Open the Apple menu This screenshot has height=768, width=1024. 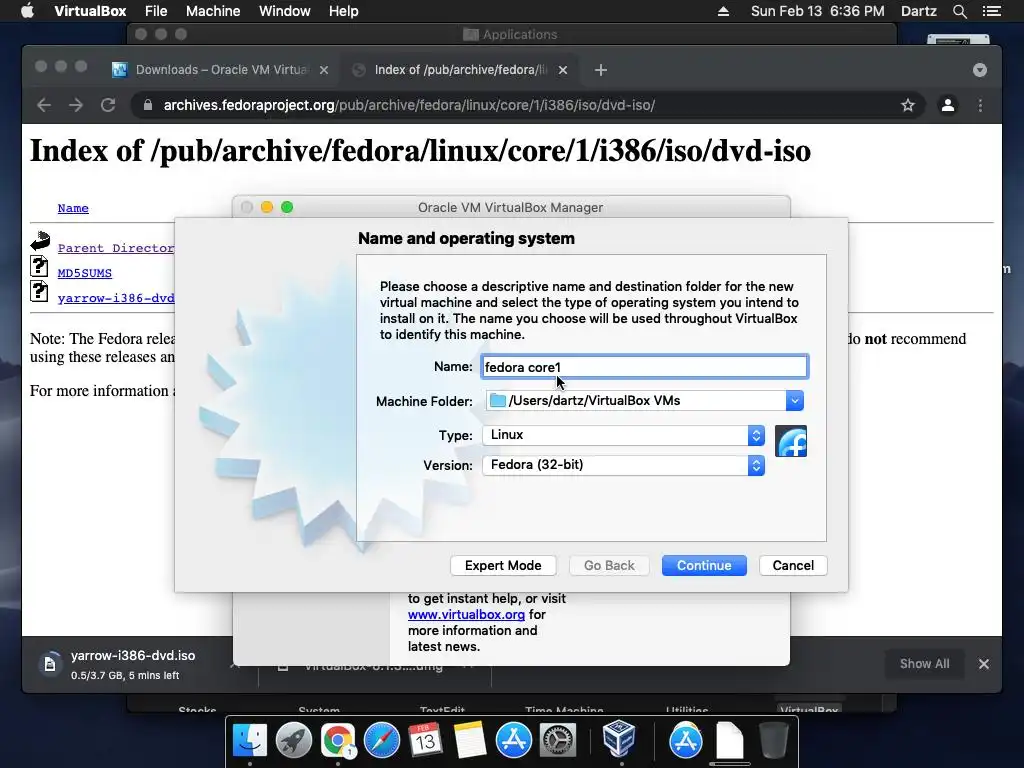27,11
